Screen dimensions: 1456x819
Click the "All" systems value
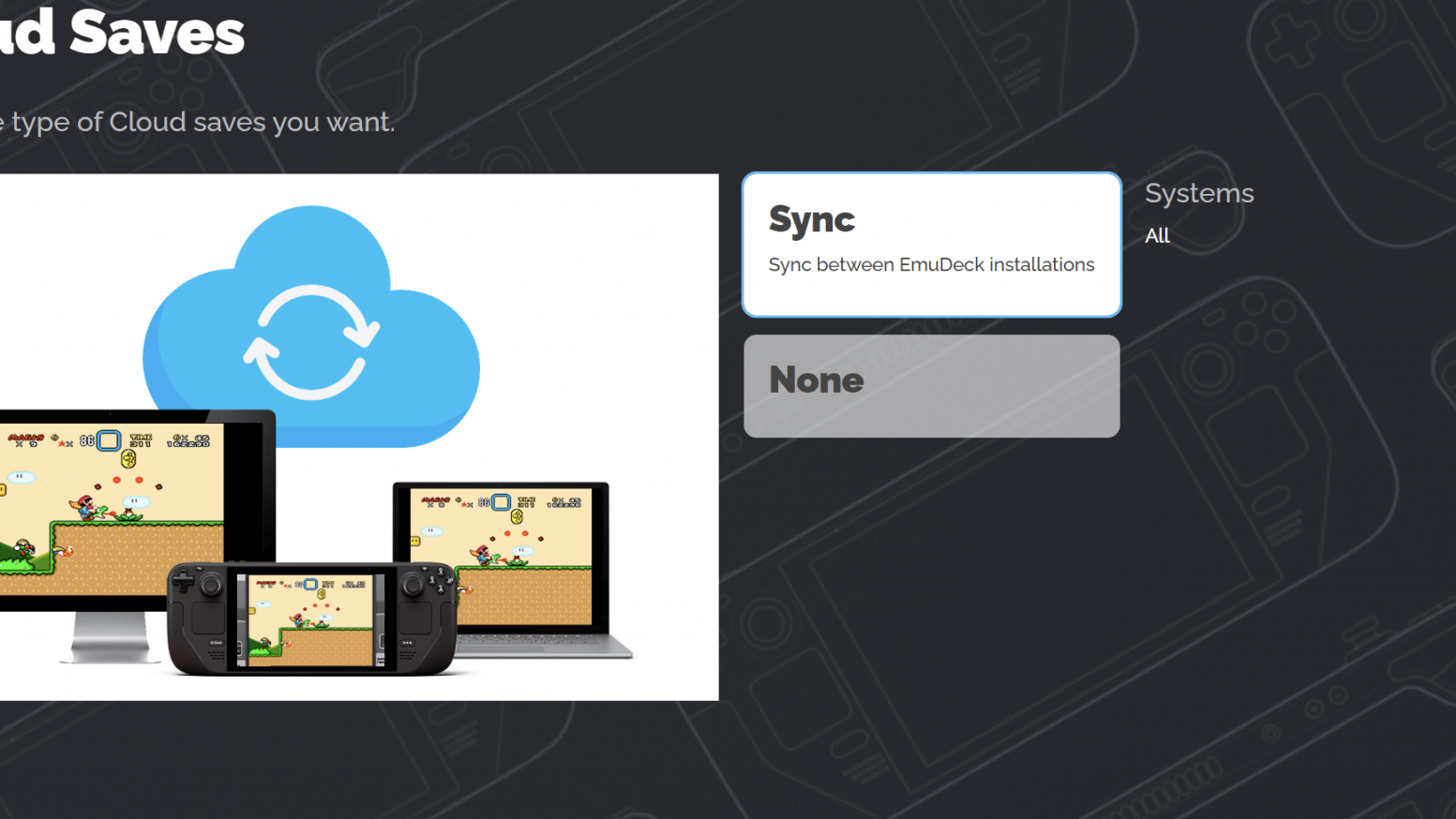coord(1157,235)
